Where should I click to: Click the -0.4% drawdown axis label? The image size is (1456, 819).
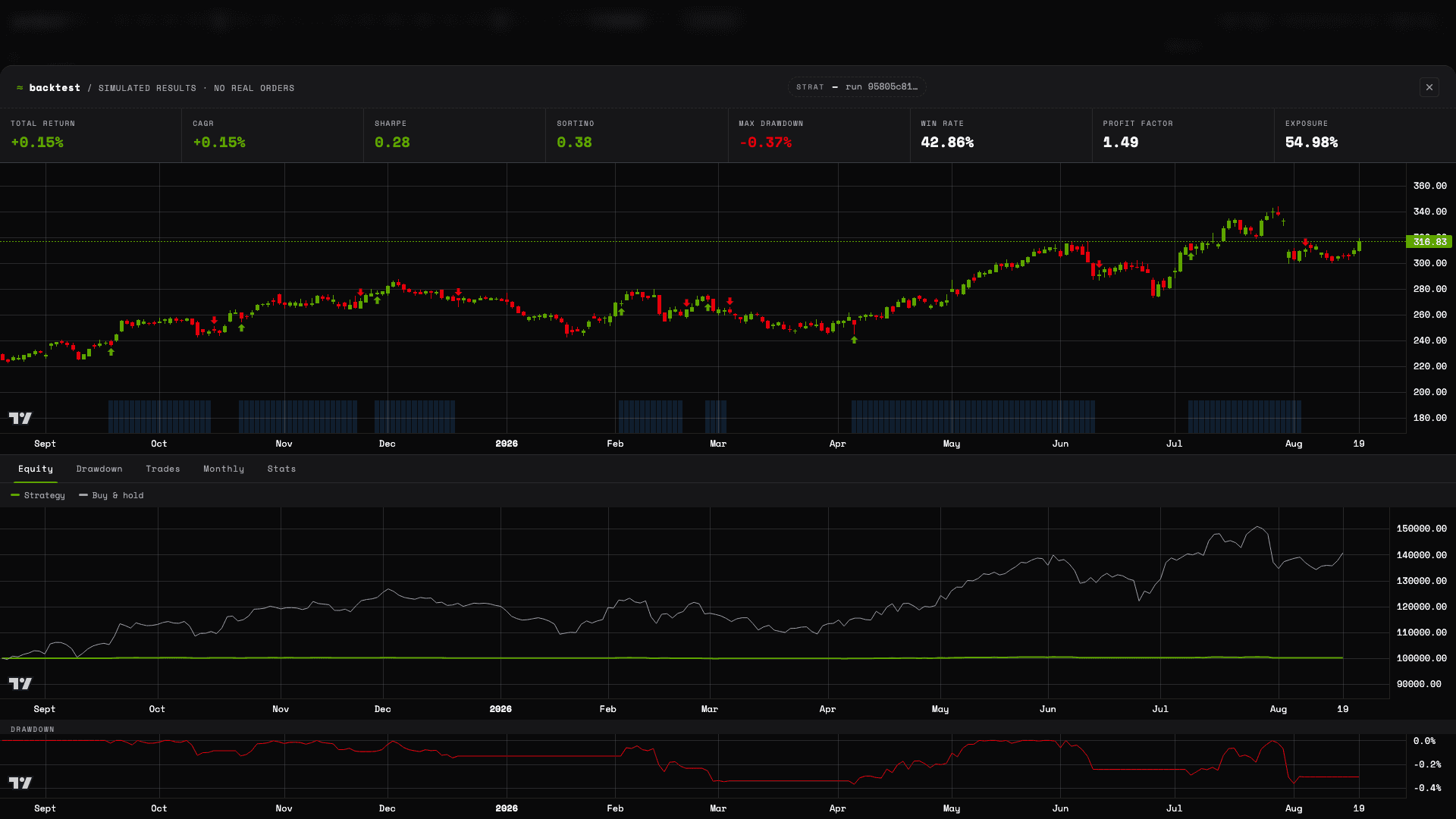coord(1427,788)
